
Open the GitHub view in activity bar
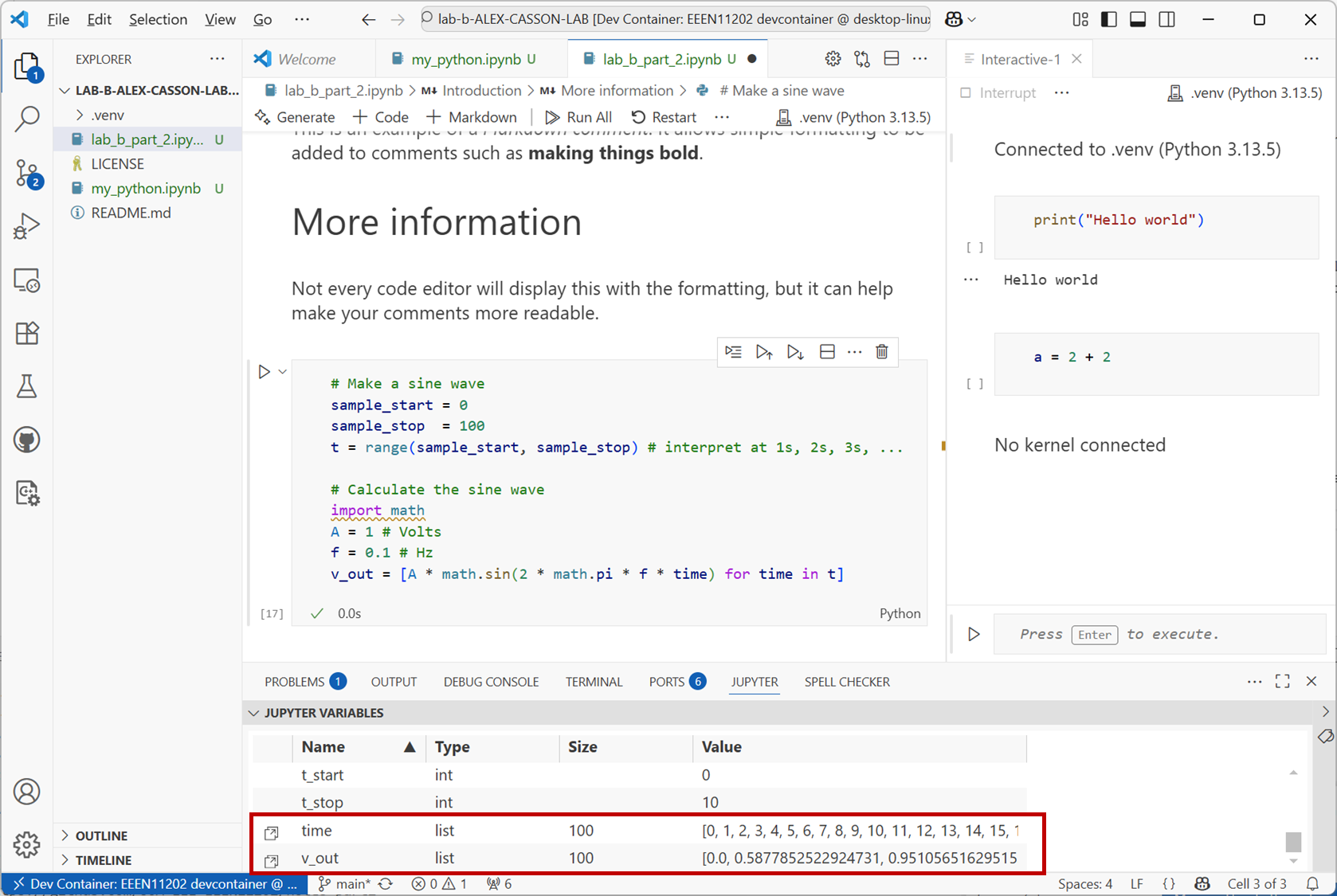pyautogui.click(x=27, y=440)
